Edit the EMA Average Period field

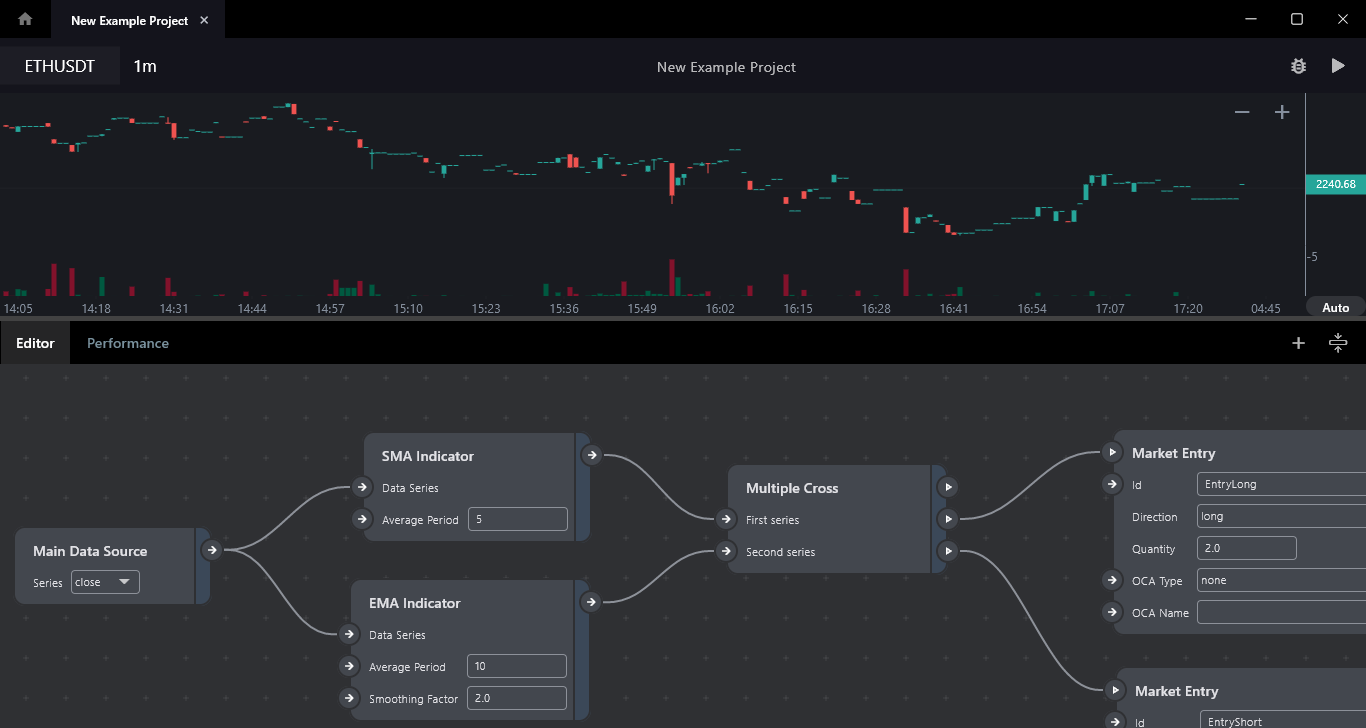click(x=517, y=666)
